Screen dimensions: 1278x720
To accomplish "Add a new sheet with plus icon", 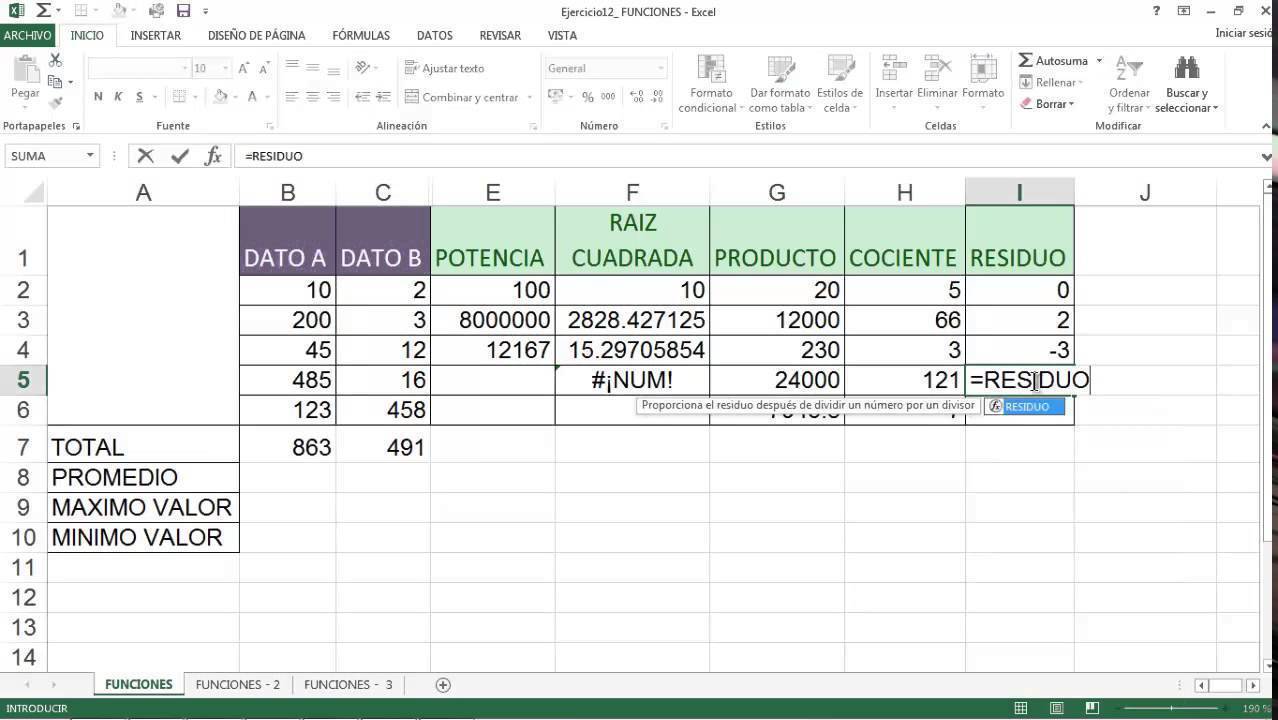I will click(443, 685).
